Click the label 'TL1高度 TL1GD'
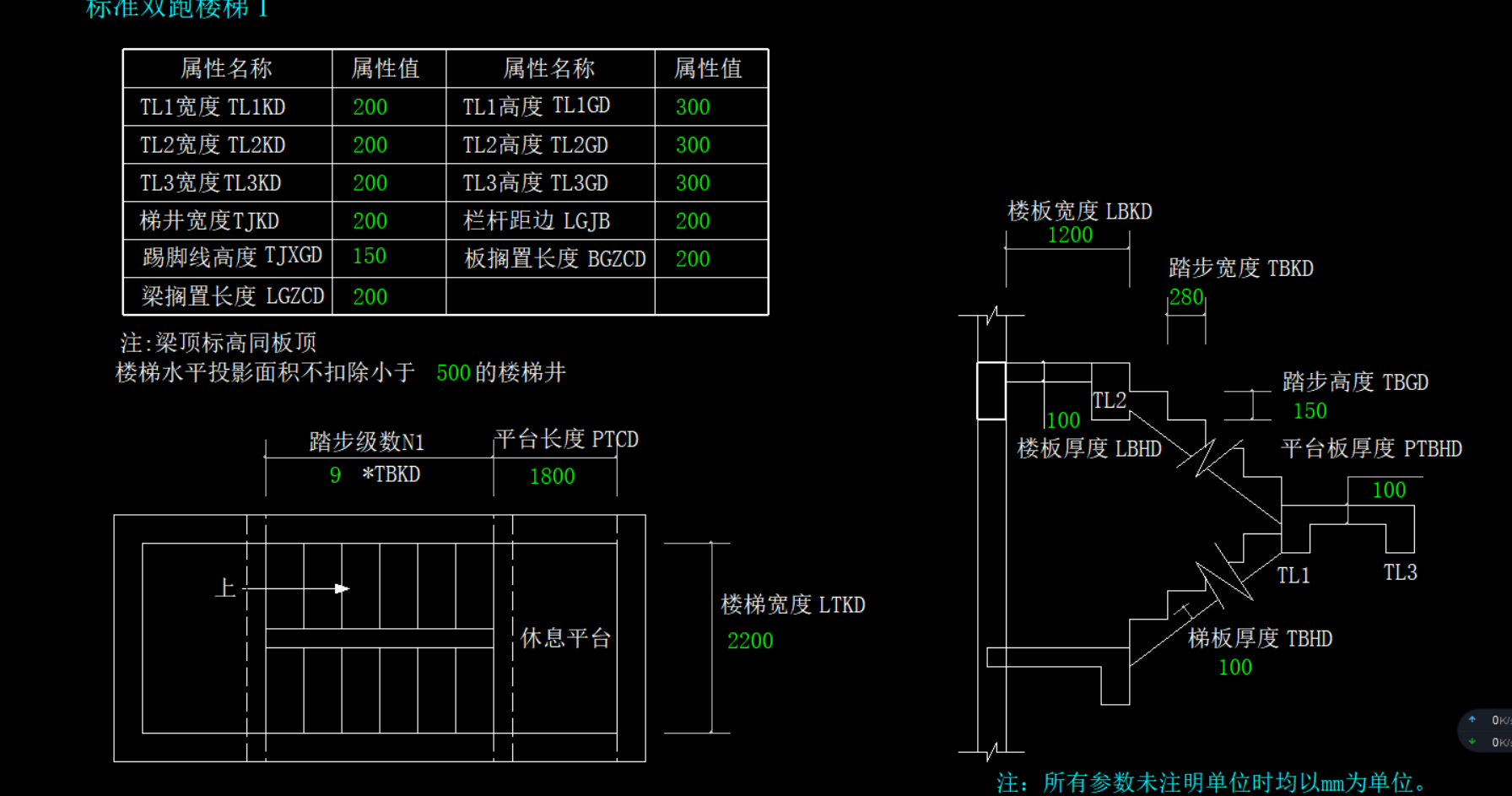Image resolution: width=1512 pixels, height=796 pixels. tap(537, 106)
